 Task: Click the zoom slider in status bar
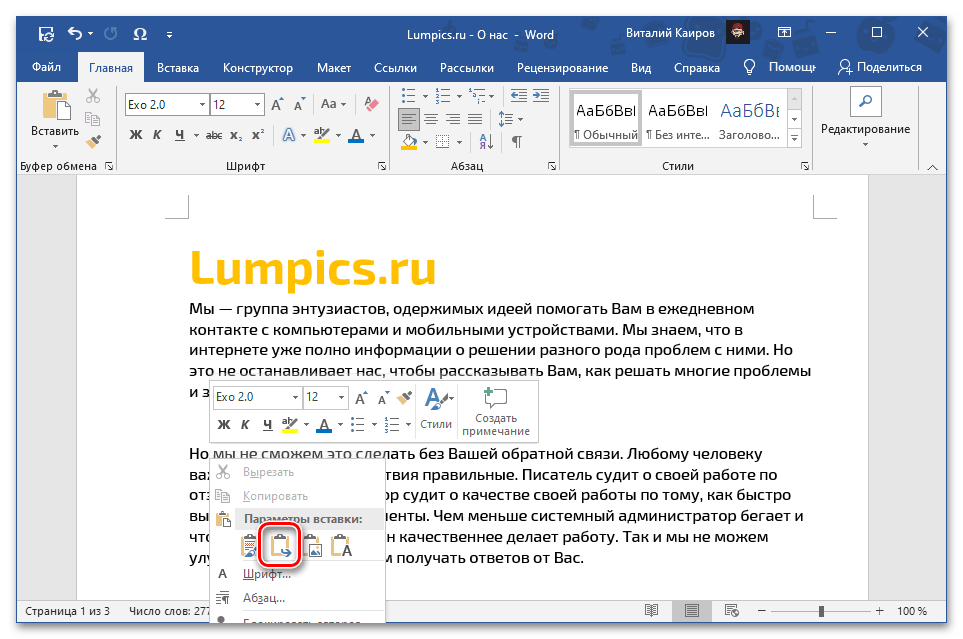tap(822, 611)
